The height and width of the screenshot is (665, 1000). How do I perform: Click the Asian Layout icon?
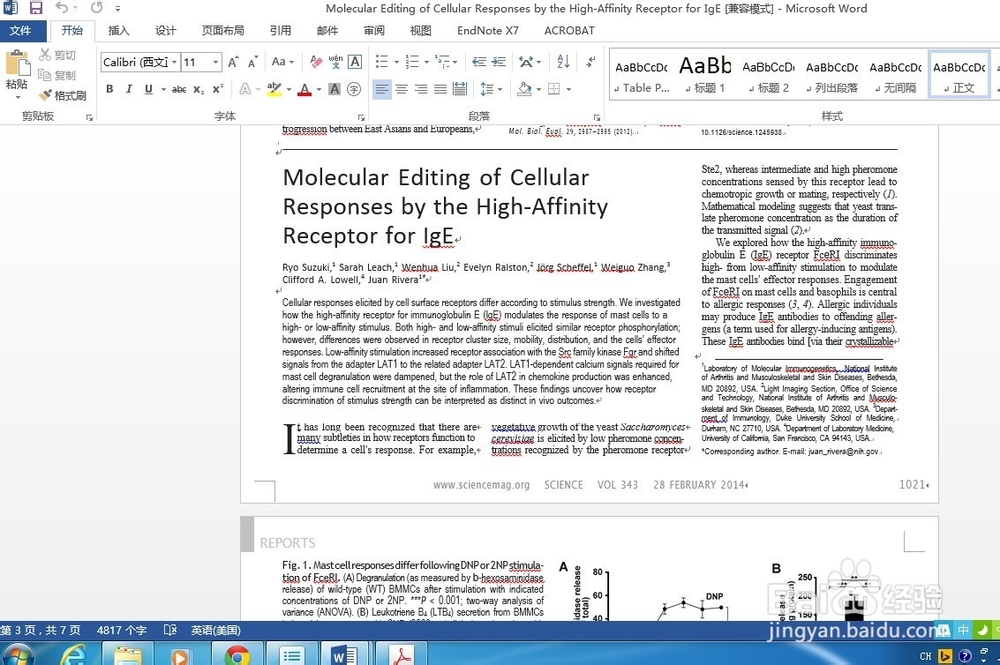click(526, 62)
